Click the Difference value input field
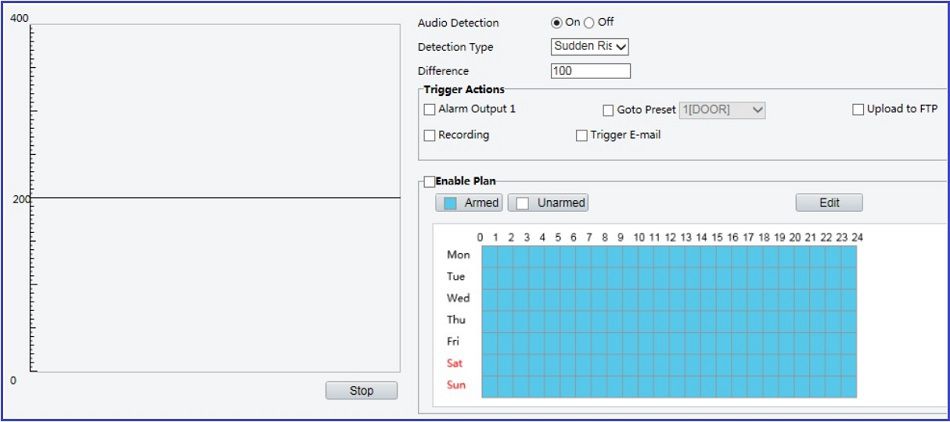The height and width of the screenshot is (422, 950). [x=591, y=71]
